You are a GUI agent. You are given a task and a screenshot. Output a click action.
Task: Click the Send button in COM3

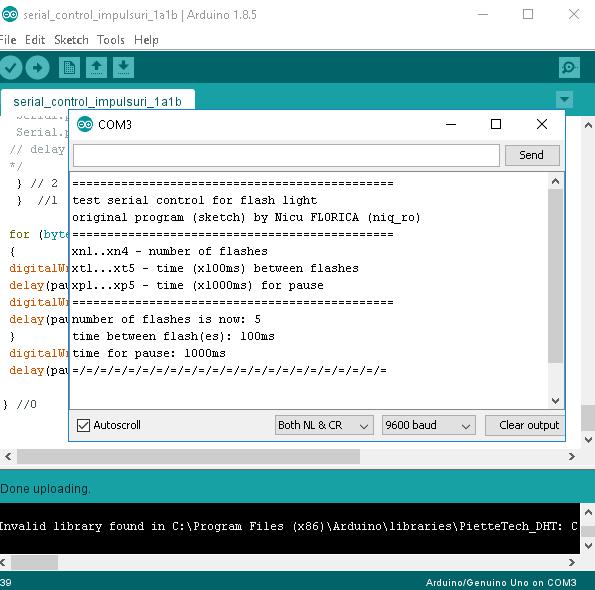(x=532, y=155)
